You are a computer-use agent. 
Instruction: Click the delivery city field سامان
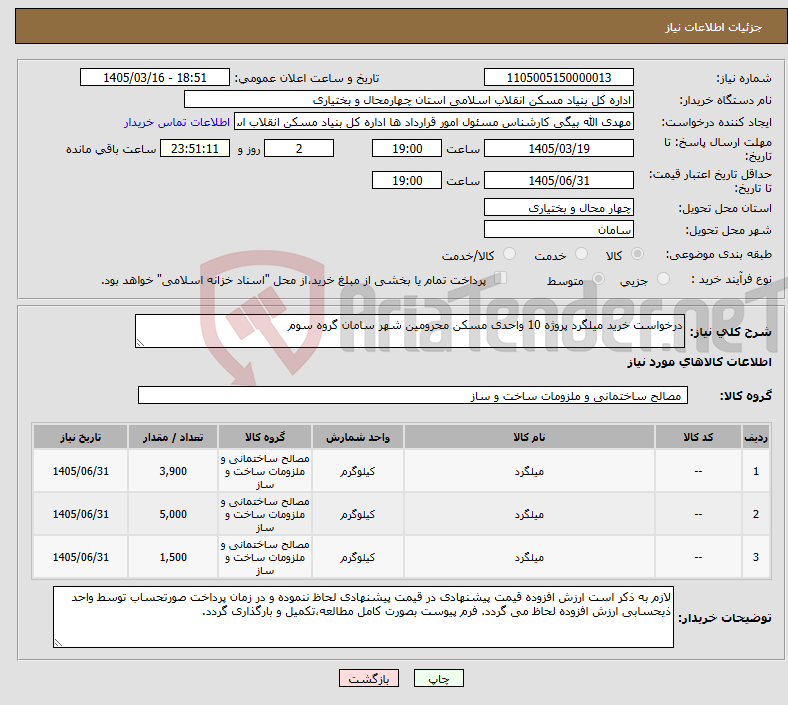(x=558, y=229)
